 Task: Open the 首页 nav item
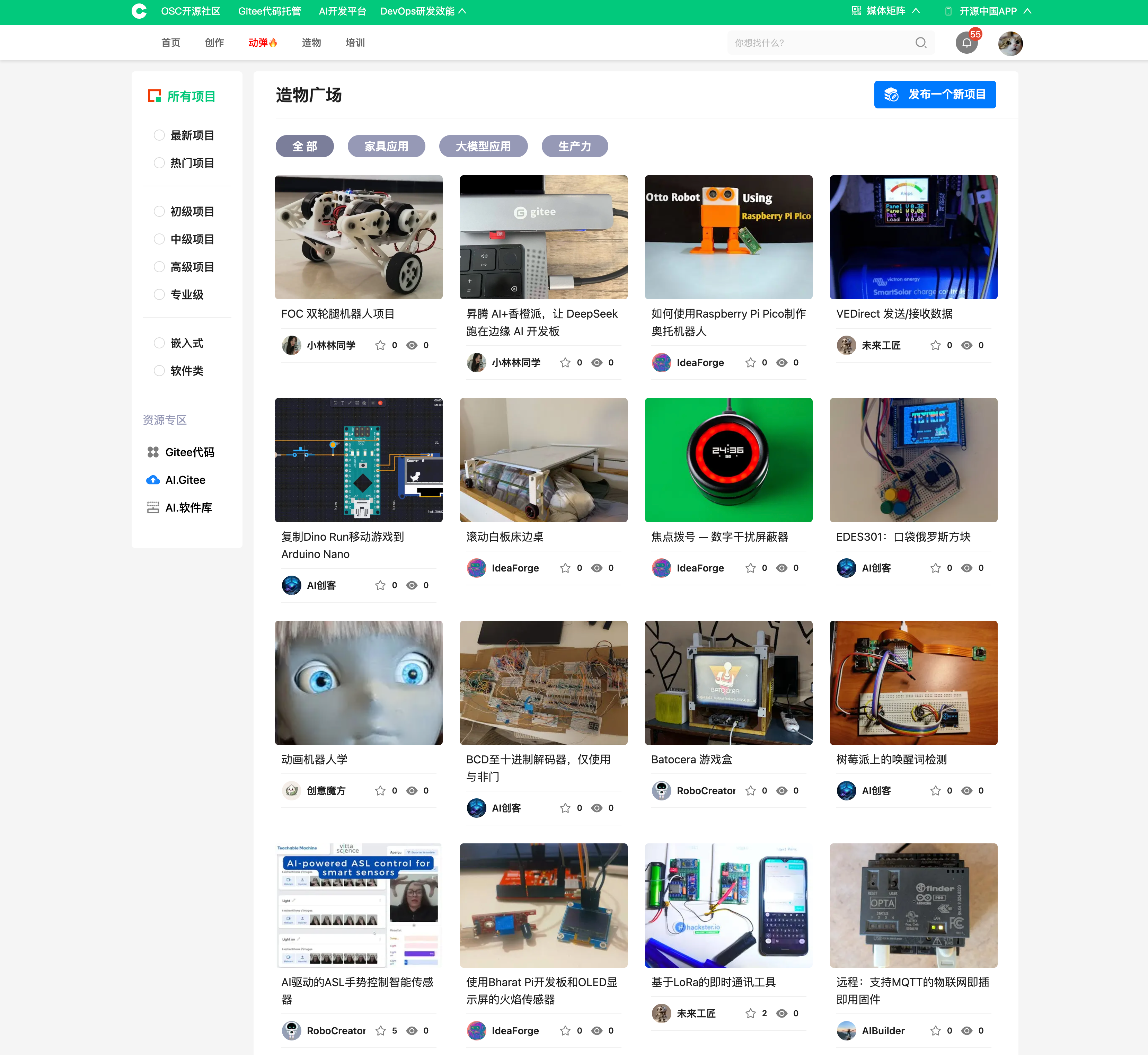click(x=171, y=43)
